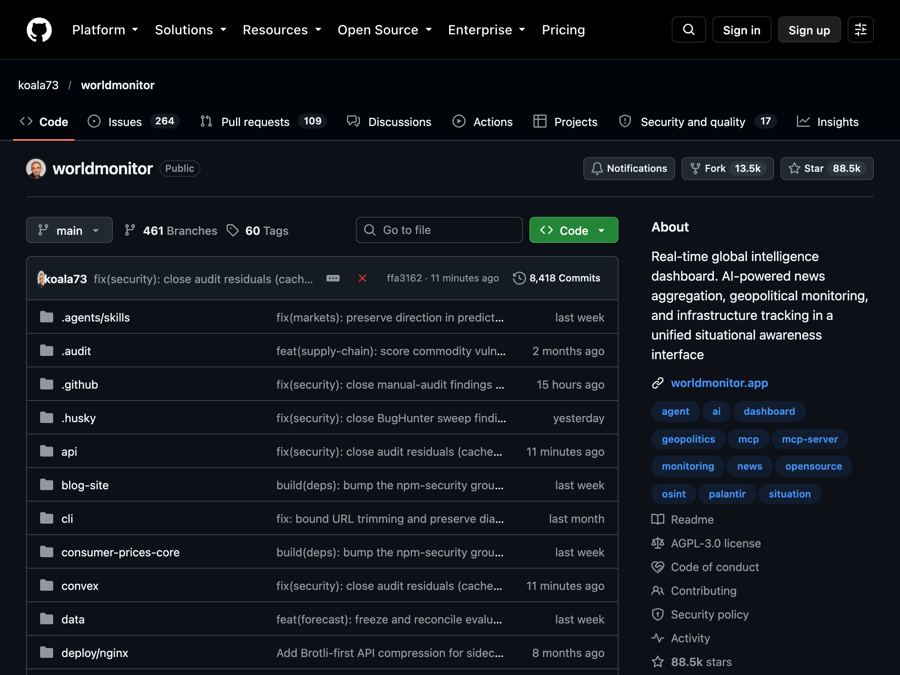Select the mcp-server topic tag
The width and height of the screenshot is (900, 675).
[809, 439]
